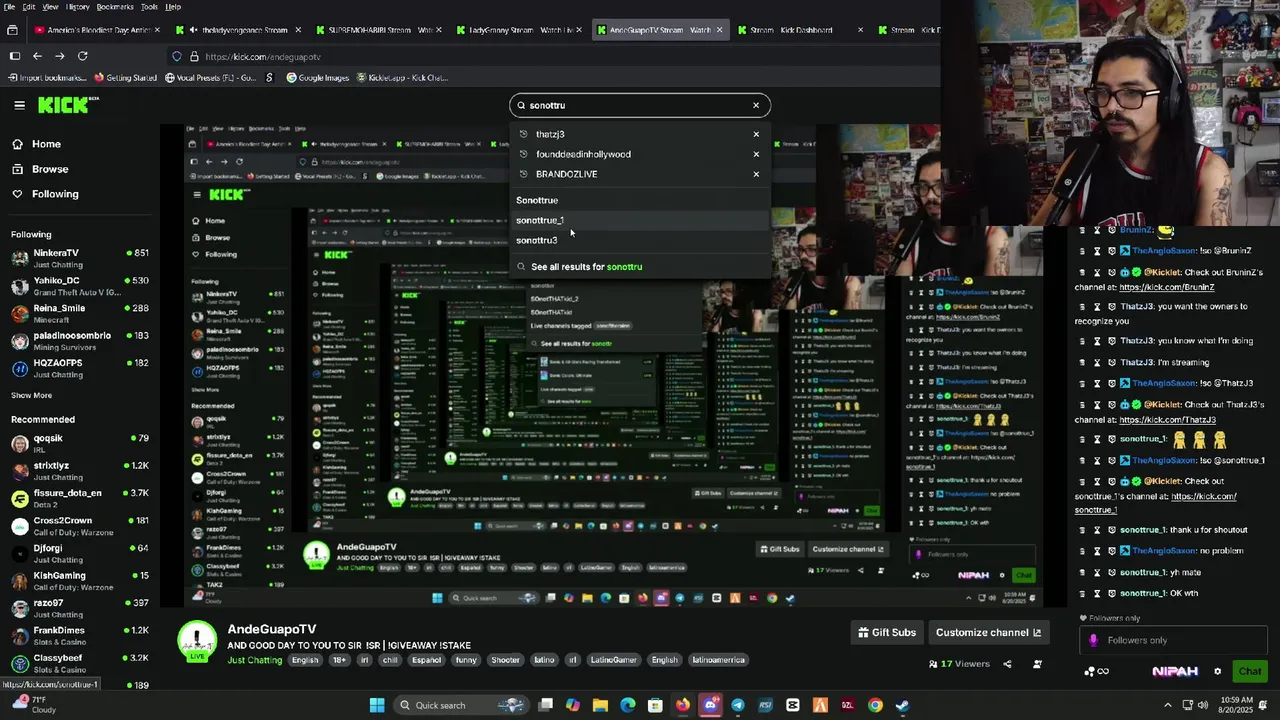Open strixtlyz recommended channel
The image size is (1280, 720).
point(80,470)
